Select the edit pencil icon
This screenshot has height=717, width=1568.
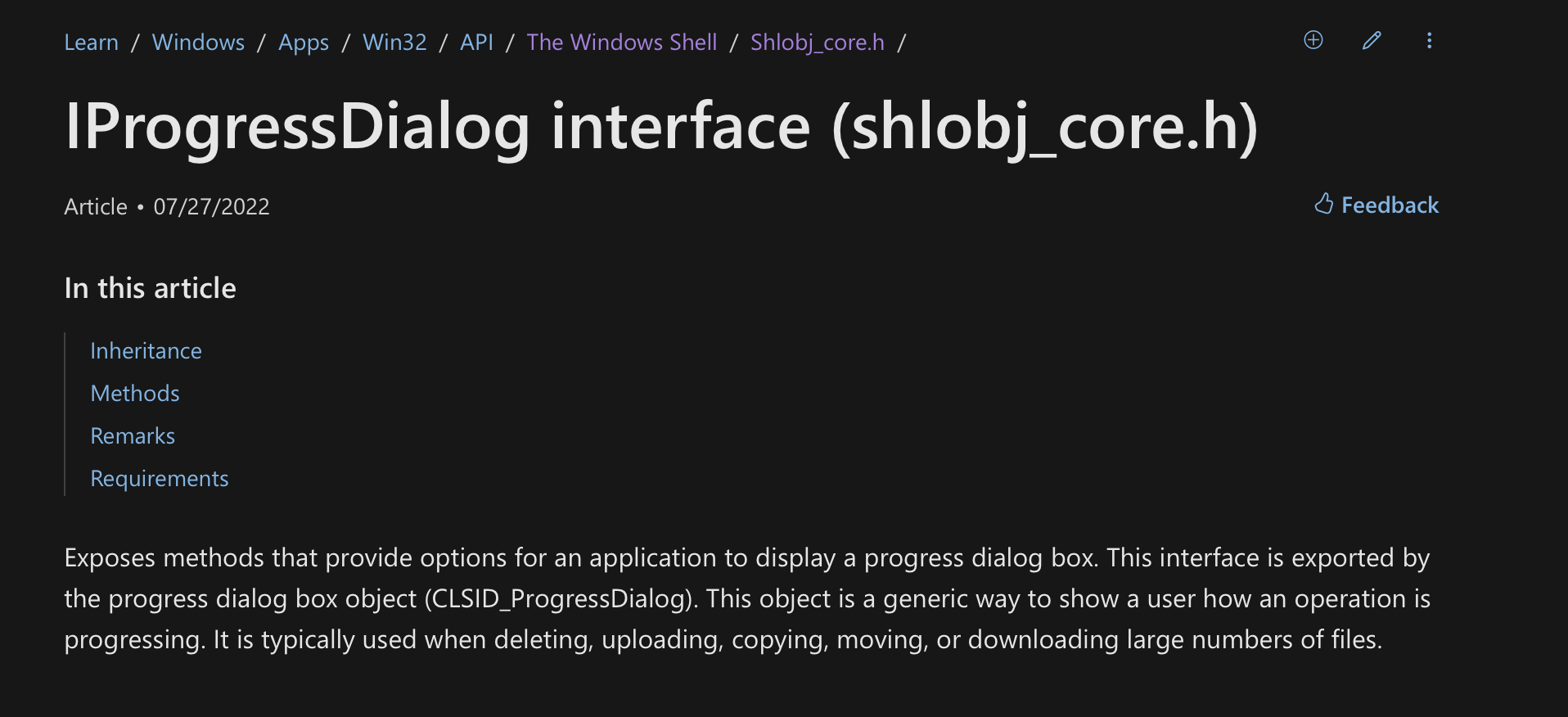point(1372,40)
